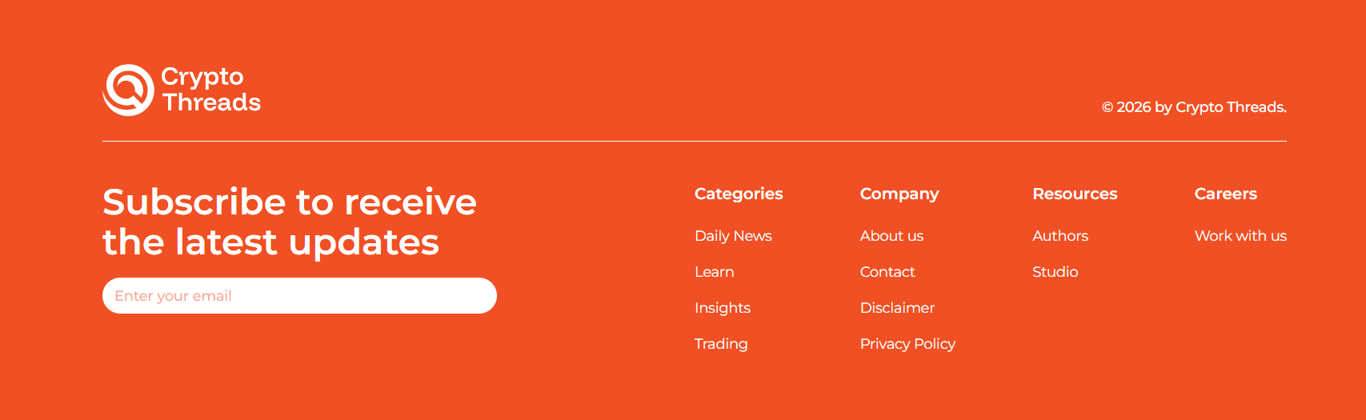Viewport: 1366px width, 420px height.
Task: Go to the Learn category
Action: (x=714, y=272)
